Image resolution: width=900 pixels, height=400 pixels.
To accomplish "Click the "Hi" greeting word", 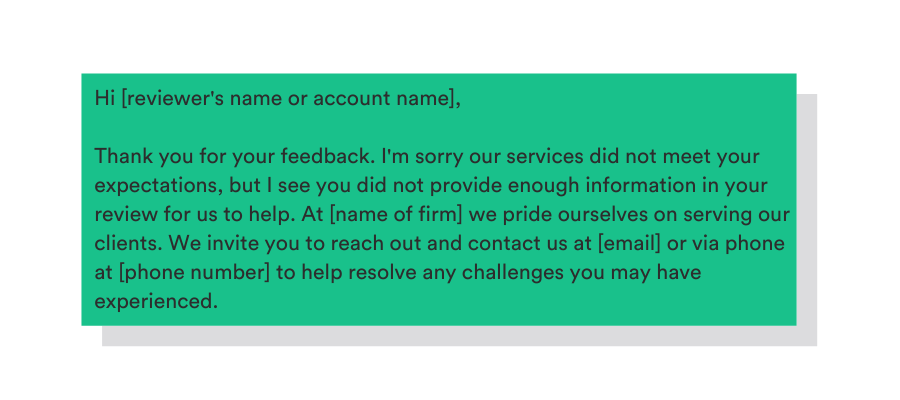I will [x=104, y=99].
